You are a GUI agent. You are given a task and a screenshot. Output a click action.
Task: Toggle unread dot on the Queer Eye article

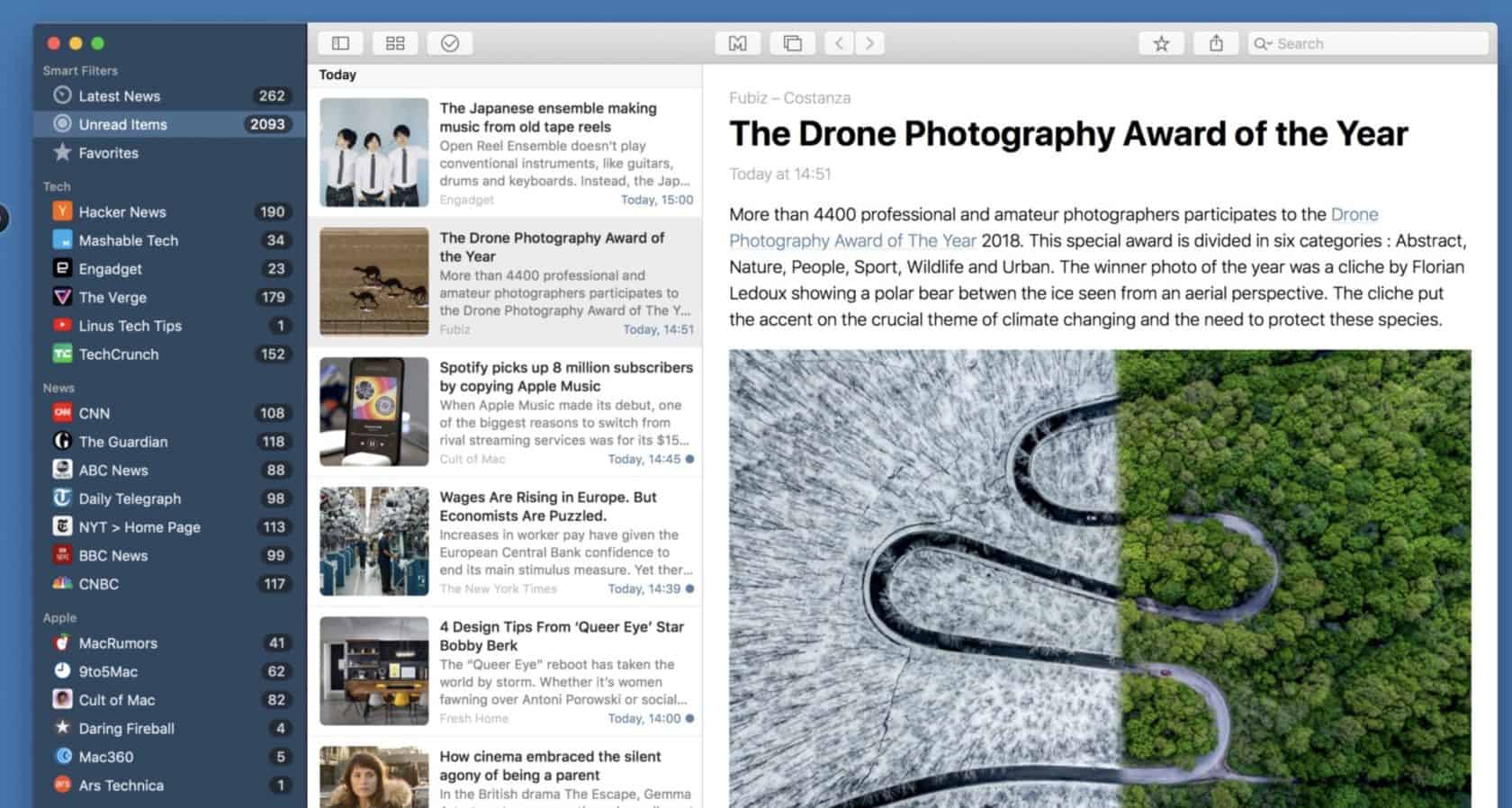[689, 718]
